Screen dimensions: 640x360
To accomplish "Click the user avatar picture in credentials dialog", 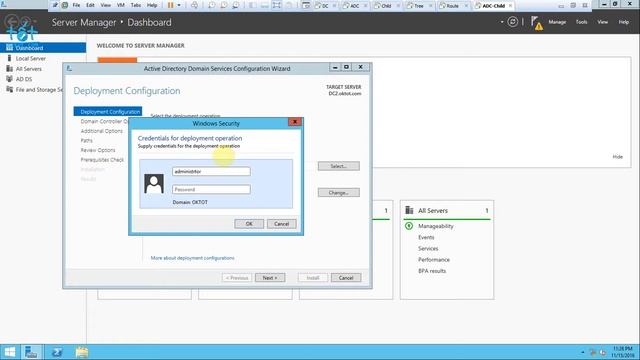I will pyautogui.click(x=154, y=183).
